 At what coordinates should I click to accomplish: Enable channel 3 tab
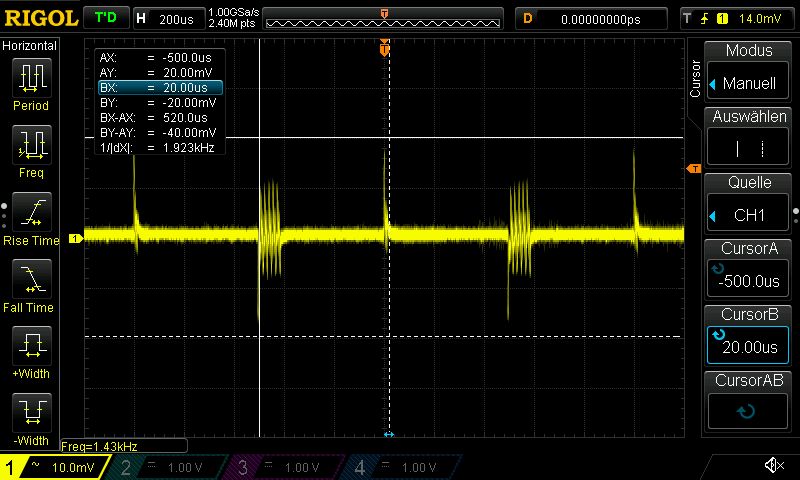(x=285, y=467)
